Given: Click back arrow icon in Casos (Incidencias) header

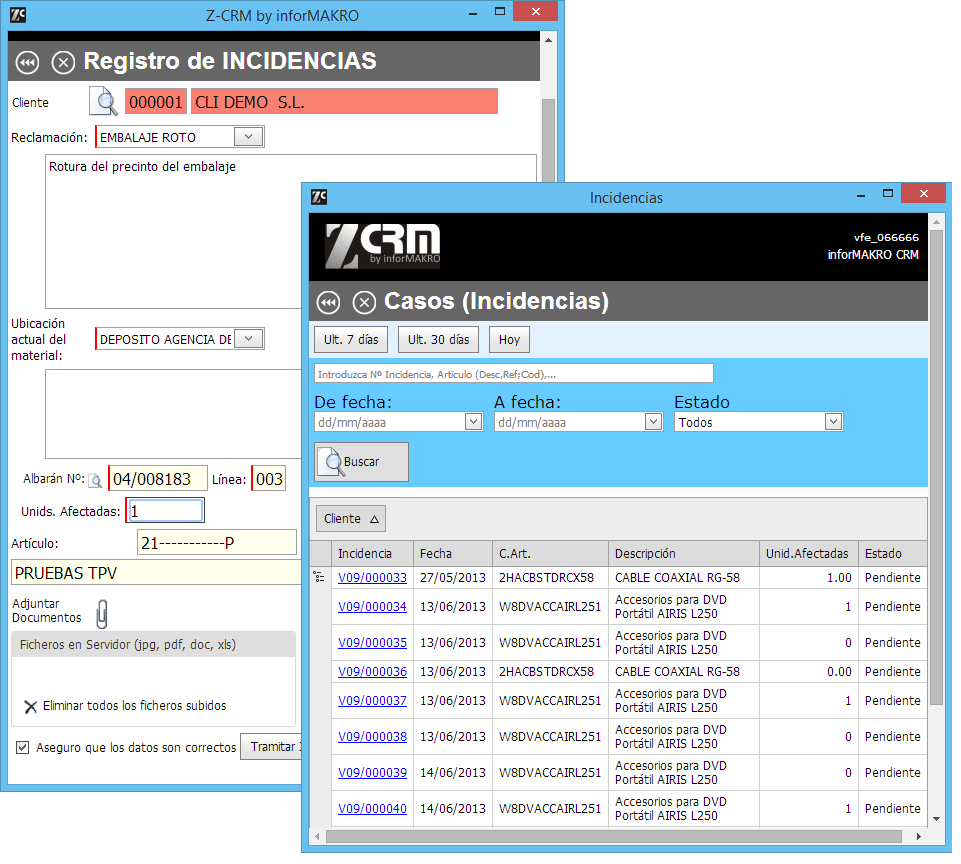Looking at the screenshot, I should 329,303.
